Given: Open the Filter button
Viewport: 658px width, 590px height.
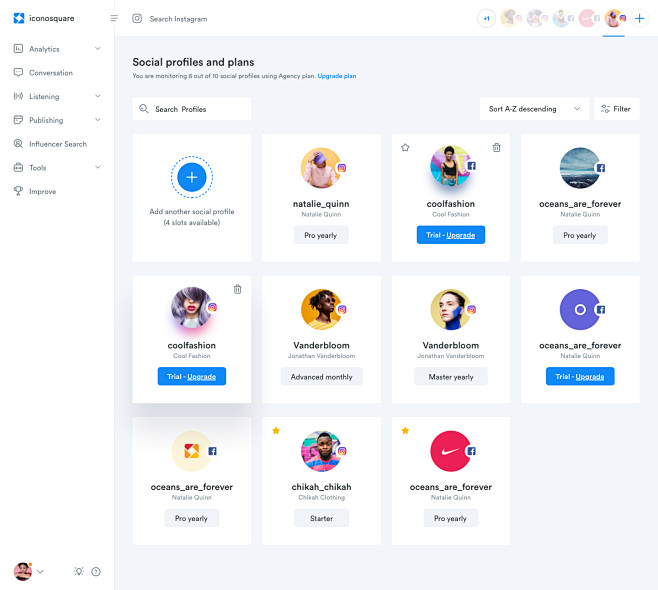Looking at the screenshot, I should point(616,109).
